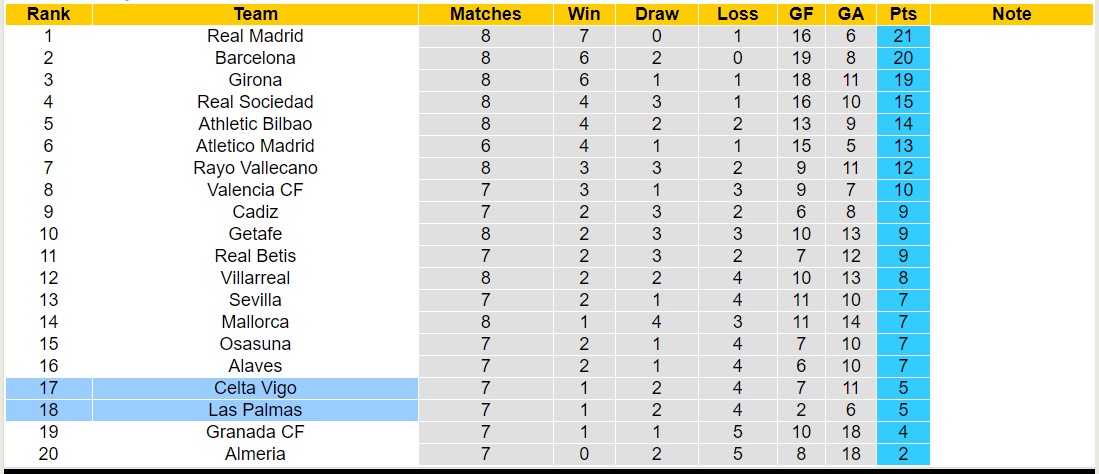Click Real Madrid's 21 points cell
The height and width of the screenshot is (474, 1099).
902,36
